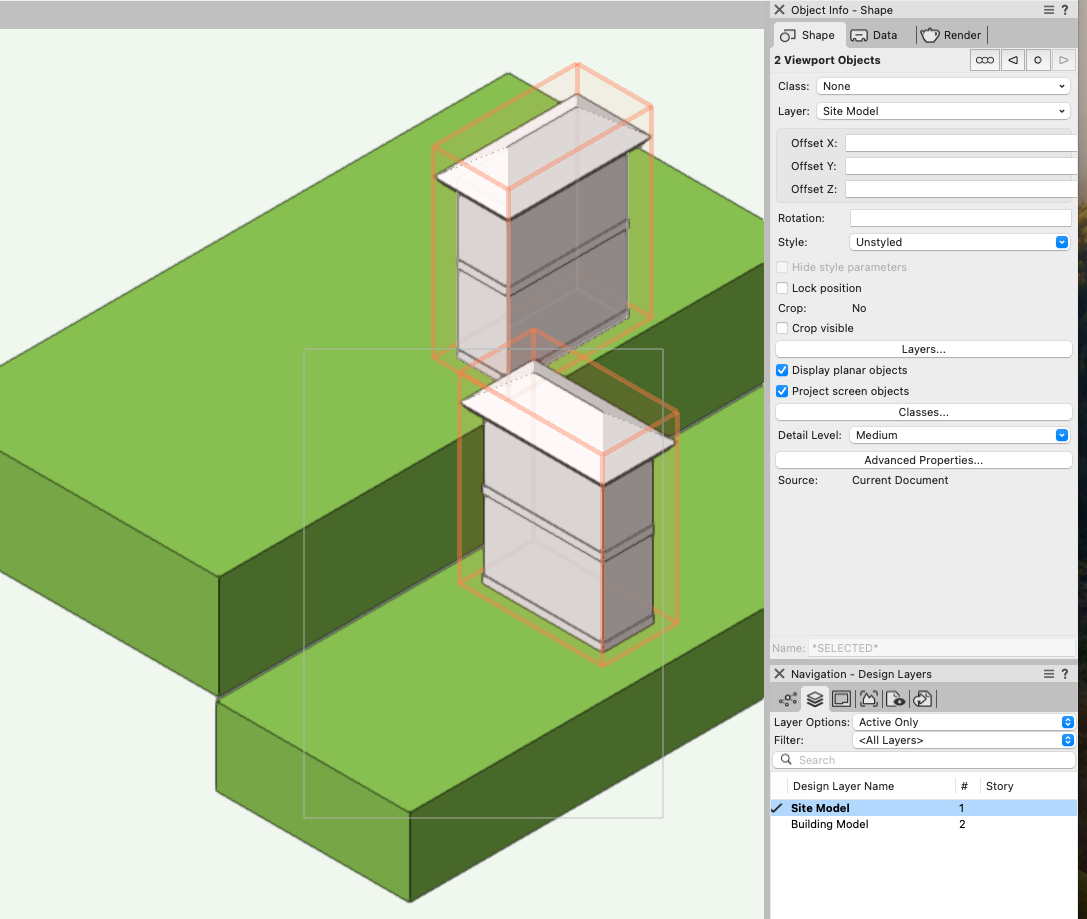1087x919 pixels.
Task: Select the Building Model design layer
Action: click(829, 824)
